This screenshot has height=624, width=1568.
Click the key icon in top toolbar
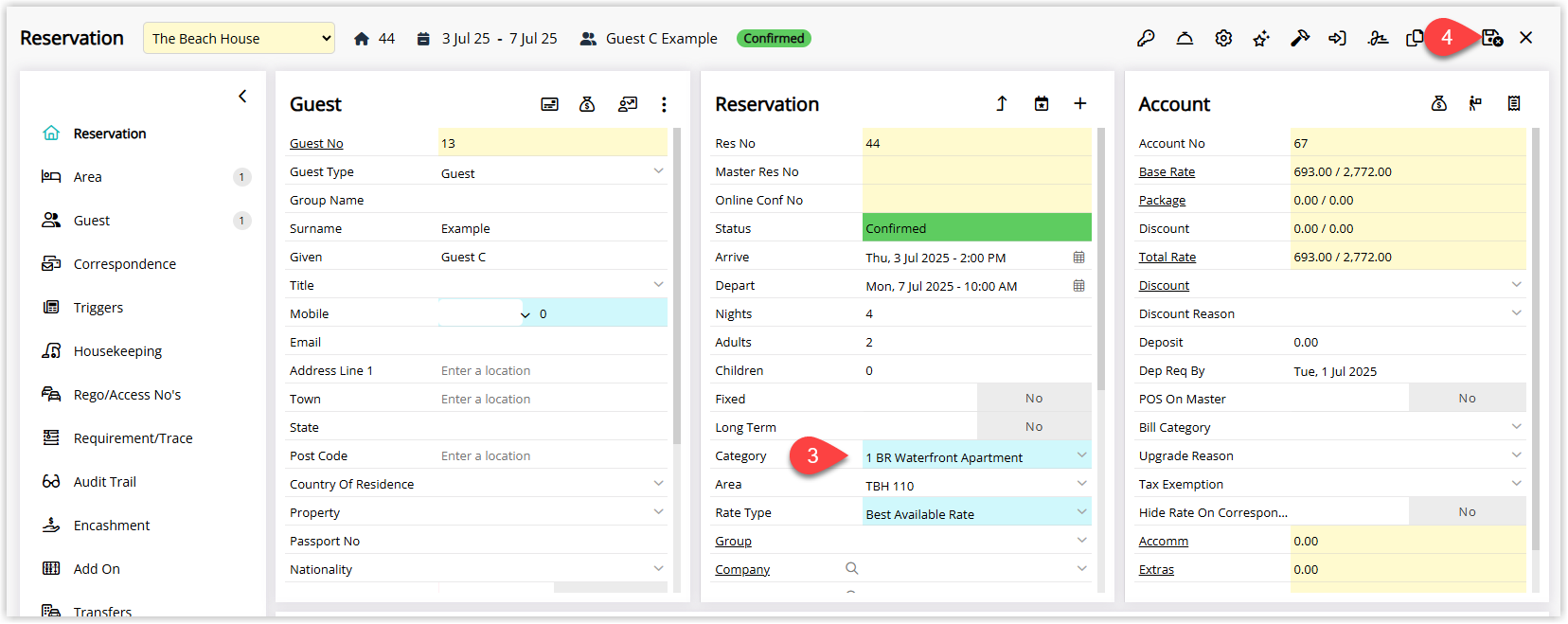click(x=1146, y=39)
